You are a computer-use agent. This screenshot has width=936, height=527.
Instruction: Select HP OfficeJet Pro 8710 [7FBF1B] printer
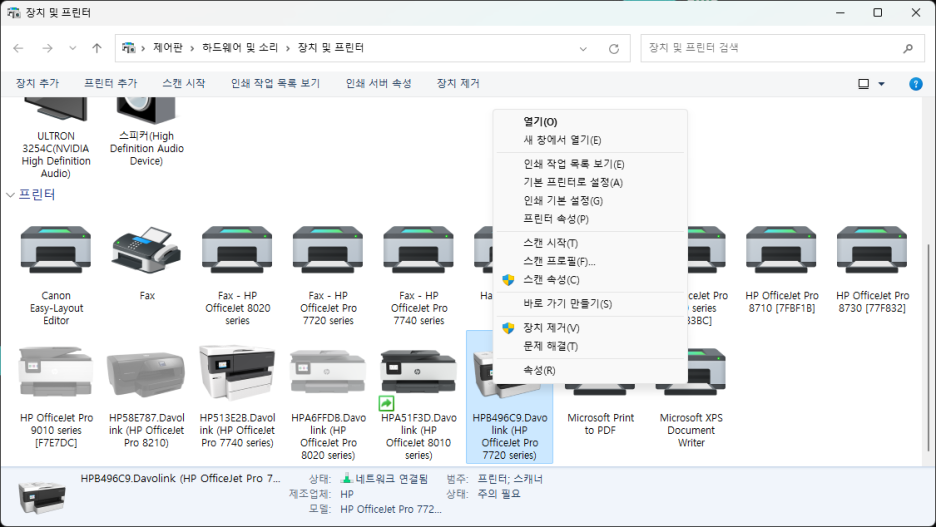[x=781, y=269]
